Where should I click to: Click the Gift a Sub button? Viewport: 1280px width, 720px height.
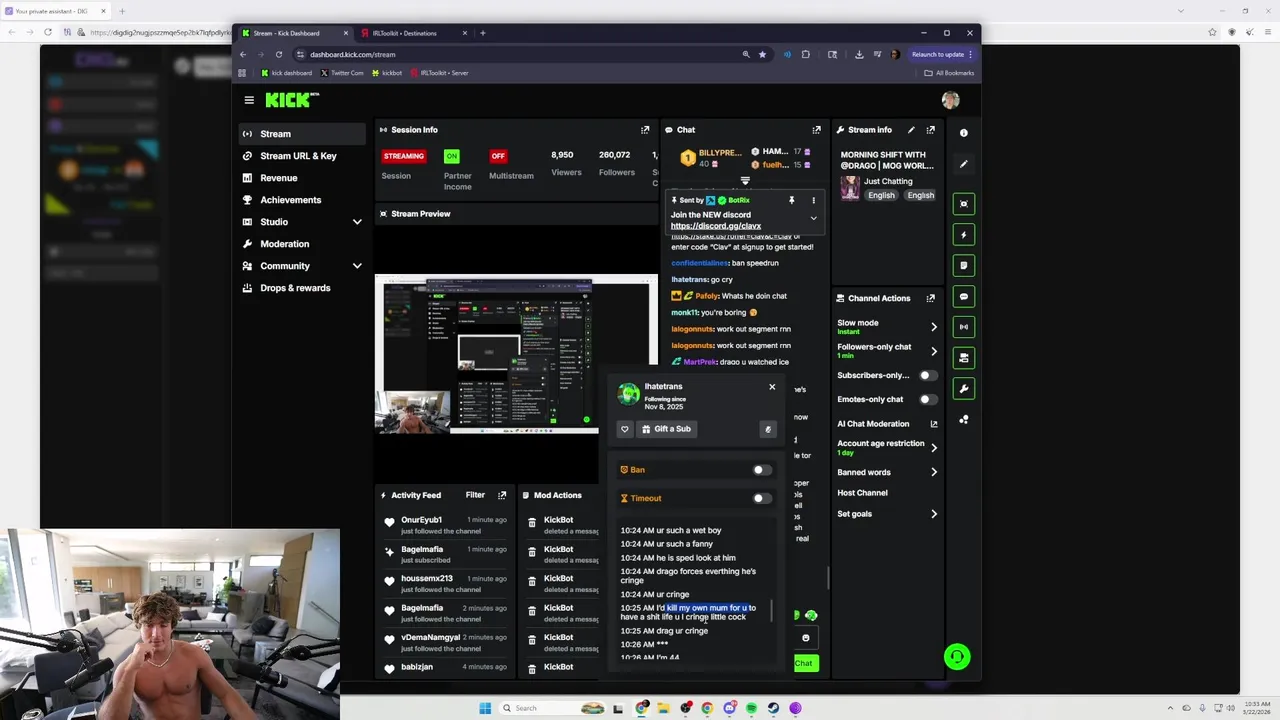coord(666,429)
